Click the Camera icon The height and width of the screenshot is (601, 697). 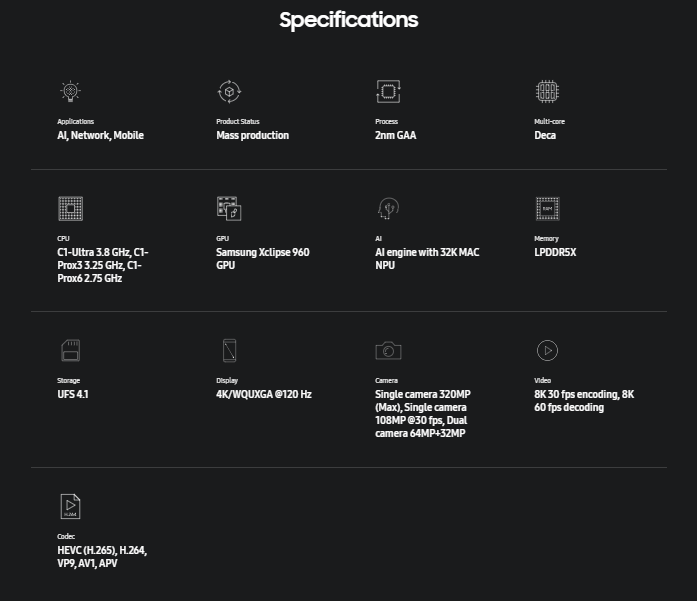388,351
